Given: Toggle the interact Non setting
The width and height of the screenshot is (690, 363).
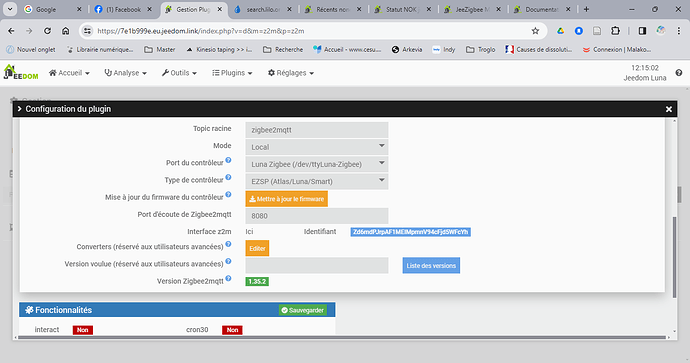Looking at the screenshot, I should [x=83, y=330].
